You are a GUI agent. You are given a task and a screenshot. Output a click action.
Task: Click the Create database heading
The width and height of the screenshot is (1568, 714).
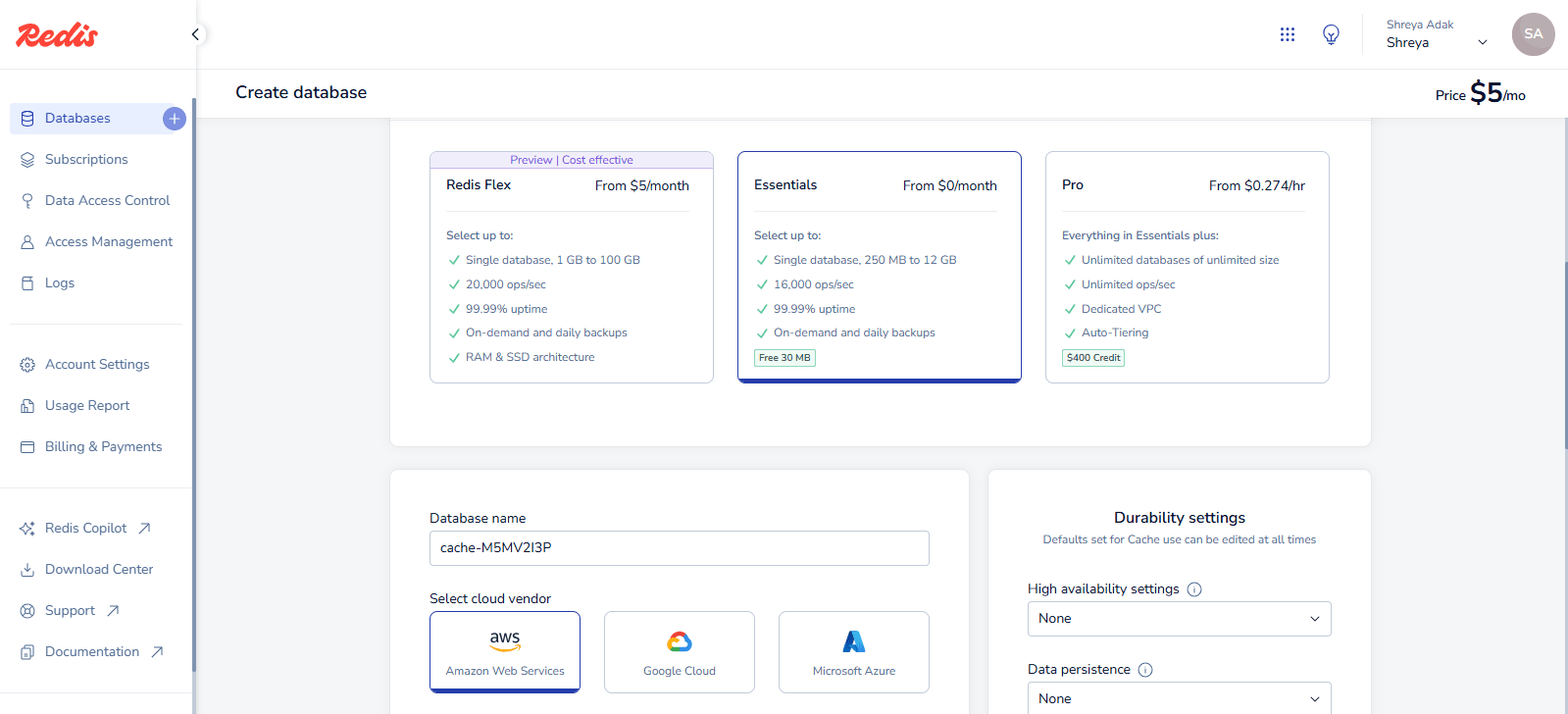pos(301,92)
